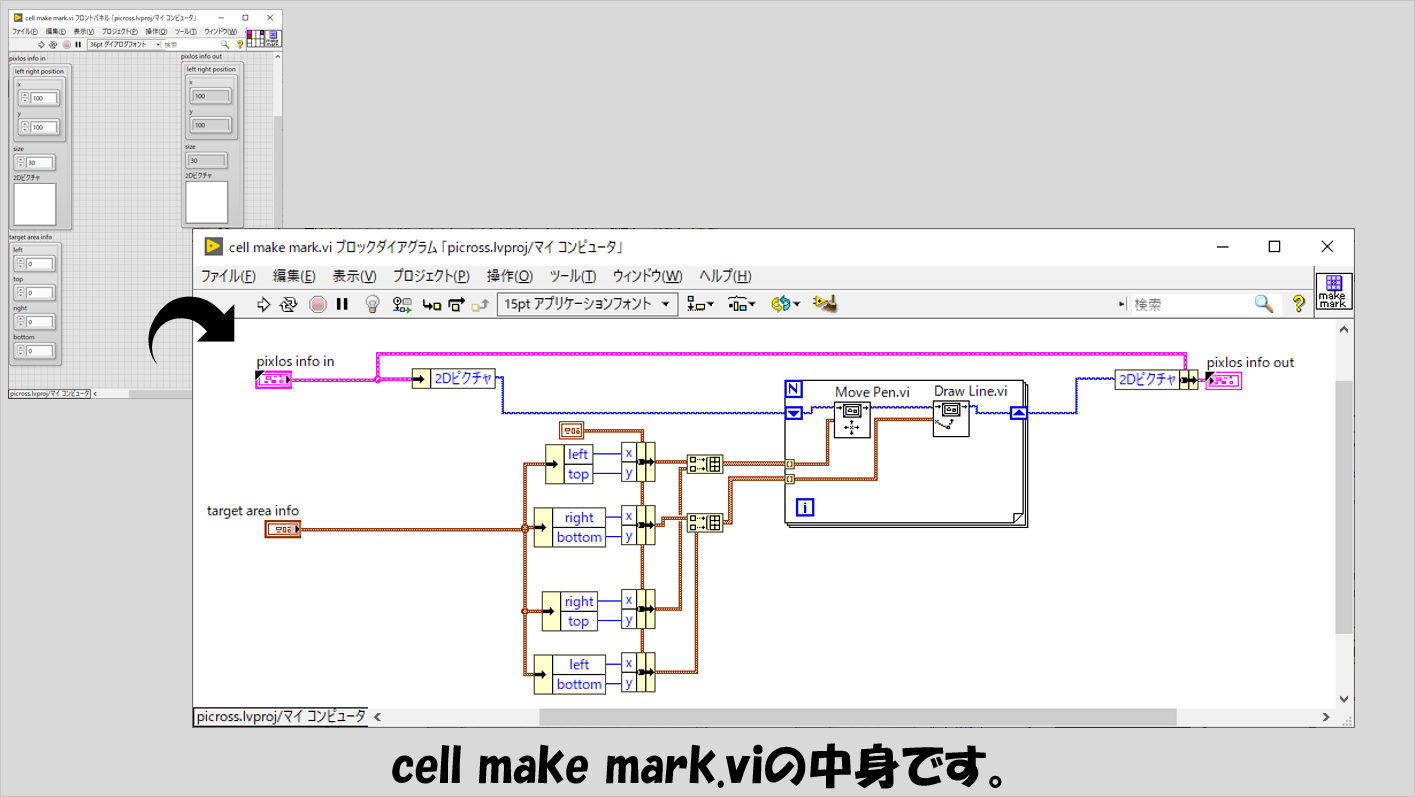Screen dimensions: 1415x797
Task: Open 表示 menu in block diagram
Action: pyautogui.click(x=354, y=277)
